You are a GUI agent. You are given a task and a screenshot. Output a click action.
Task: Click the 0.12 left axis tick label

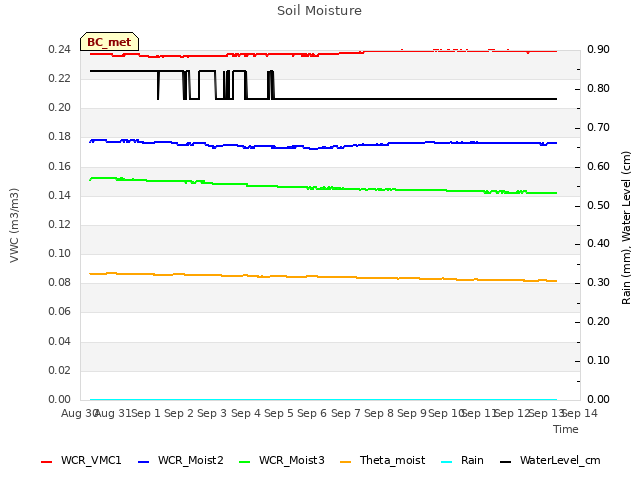point(59,224)
